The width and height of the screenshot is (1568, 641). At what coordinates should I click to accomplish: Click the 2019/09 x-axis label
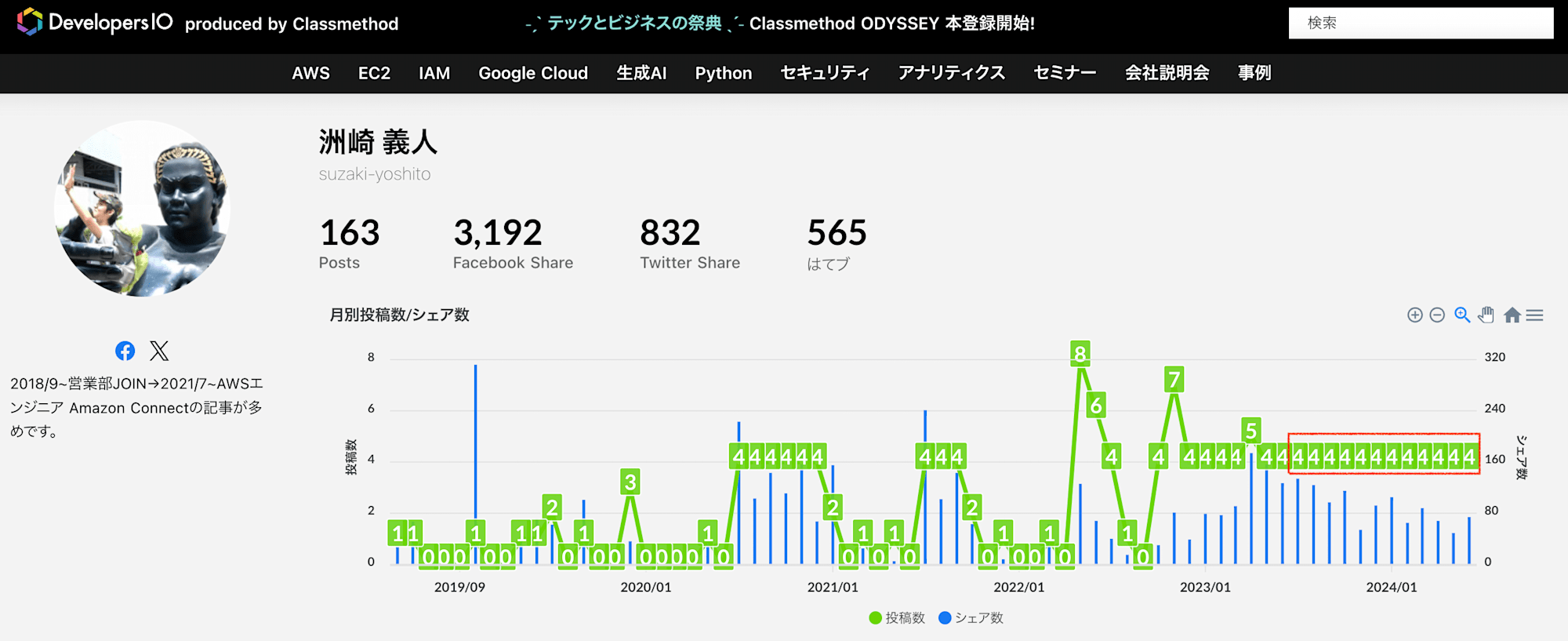[x=460, y=587]
